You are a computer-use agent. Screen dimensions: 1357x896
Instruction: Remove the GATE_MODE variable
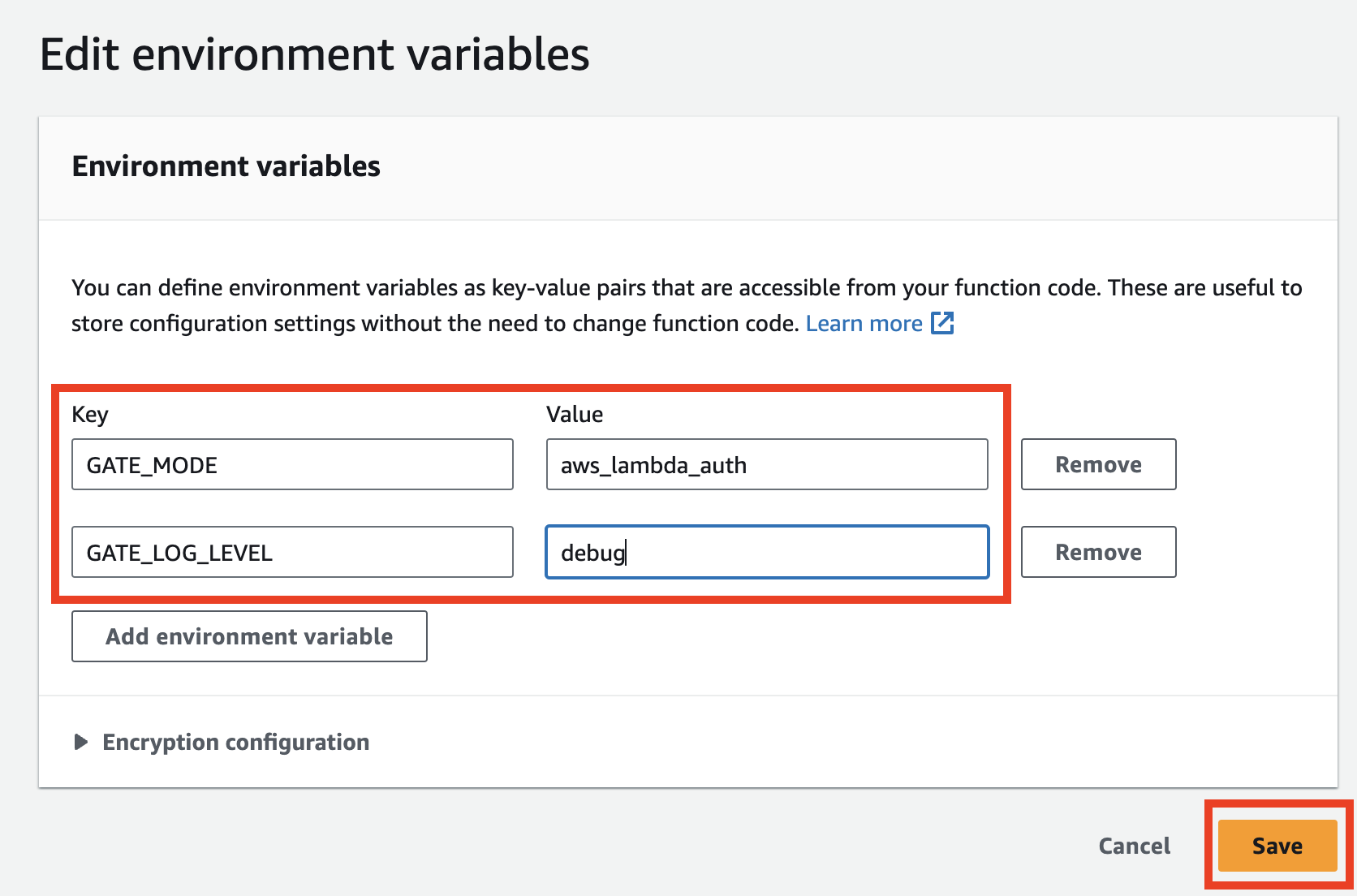(x=1097, y=464)
